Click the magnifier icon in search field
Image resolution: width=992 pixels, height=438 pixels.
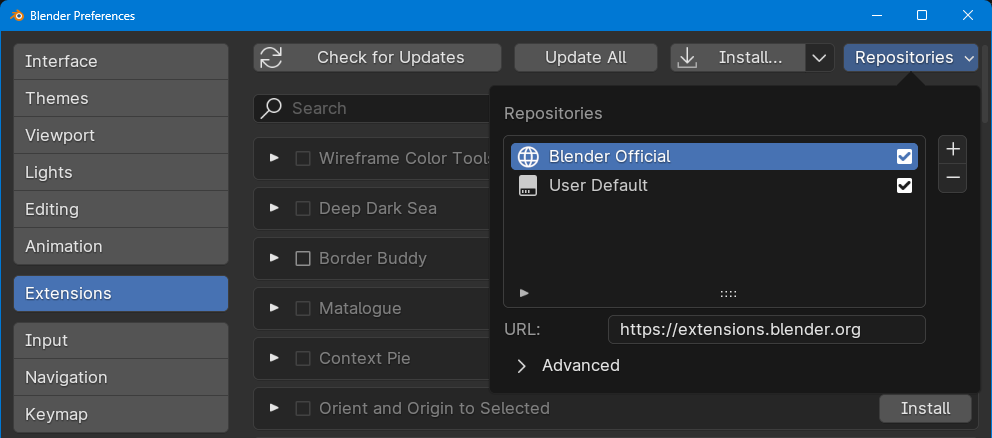tap(271, 108)
